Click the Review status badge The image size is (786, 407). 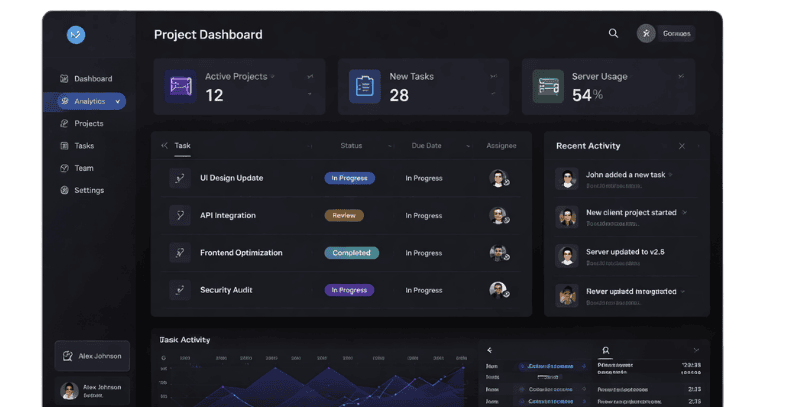344,215
